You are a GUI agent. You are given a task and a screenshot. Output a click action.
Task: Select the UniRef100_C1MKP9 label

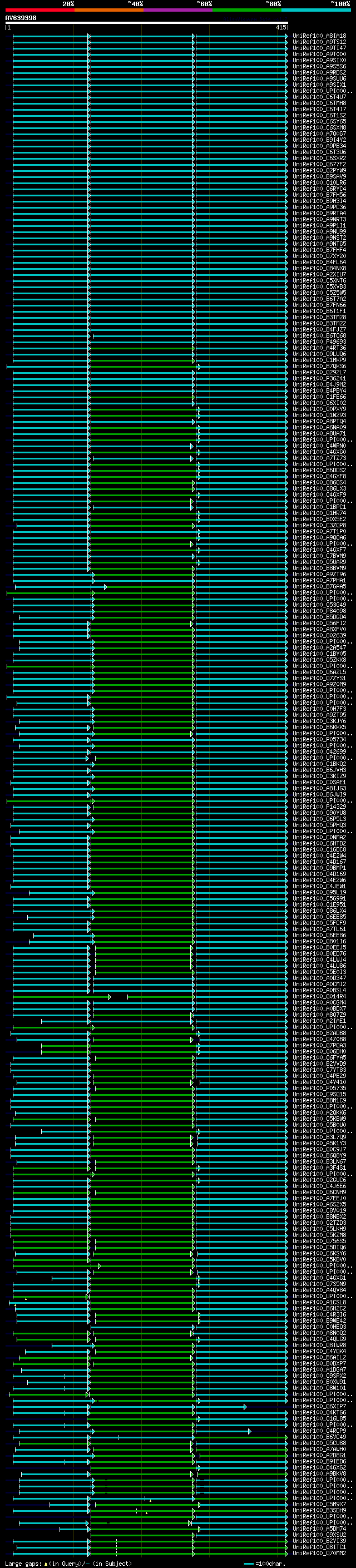(319, 360)
